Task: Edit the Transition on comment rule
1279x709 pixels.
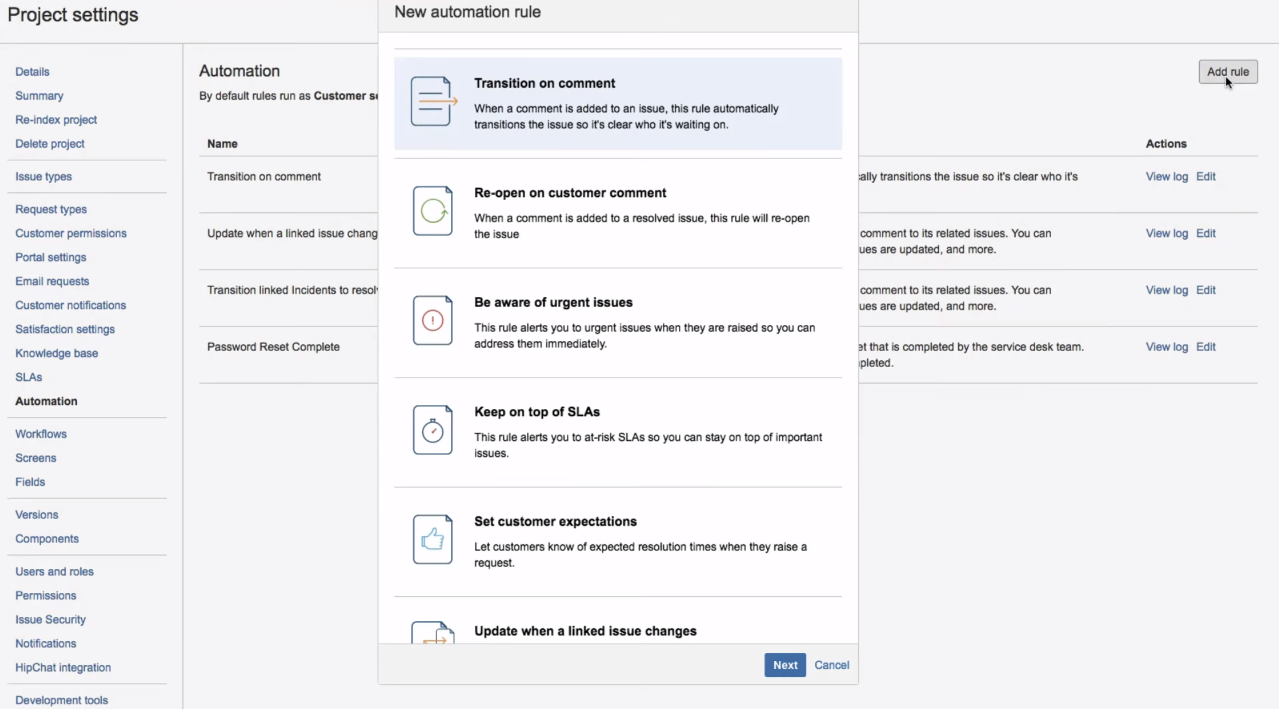Action: click(x=1205, y=176)
